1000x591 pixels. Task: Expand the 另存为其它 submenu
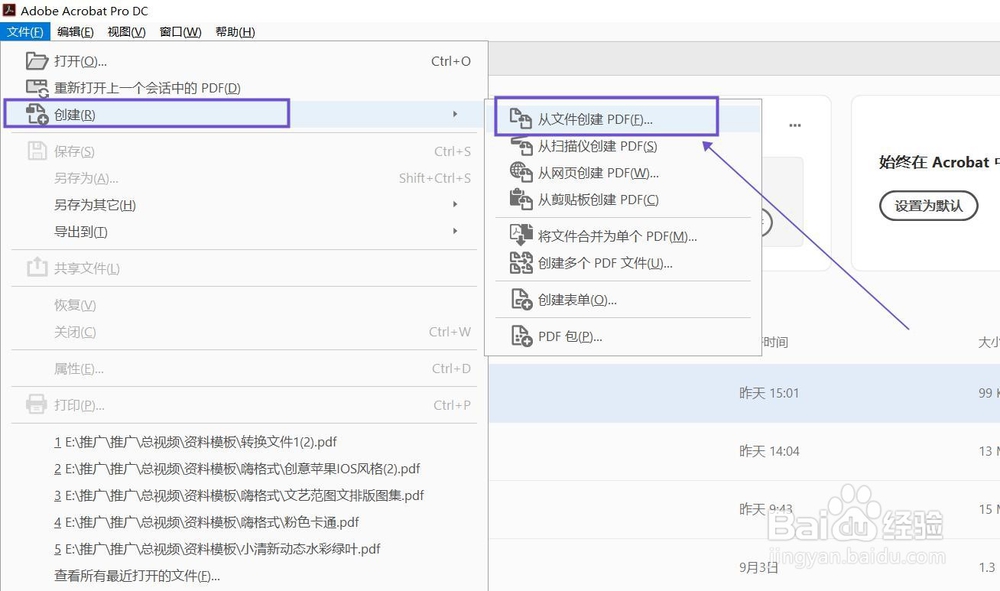click(456, 205)
